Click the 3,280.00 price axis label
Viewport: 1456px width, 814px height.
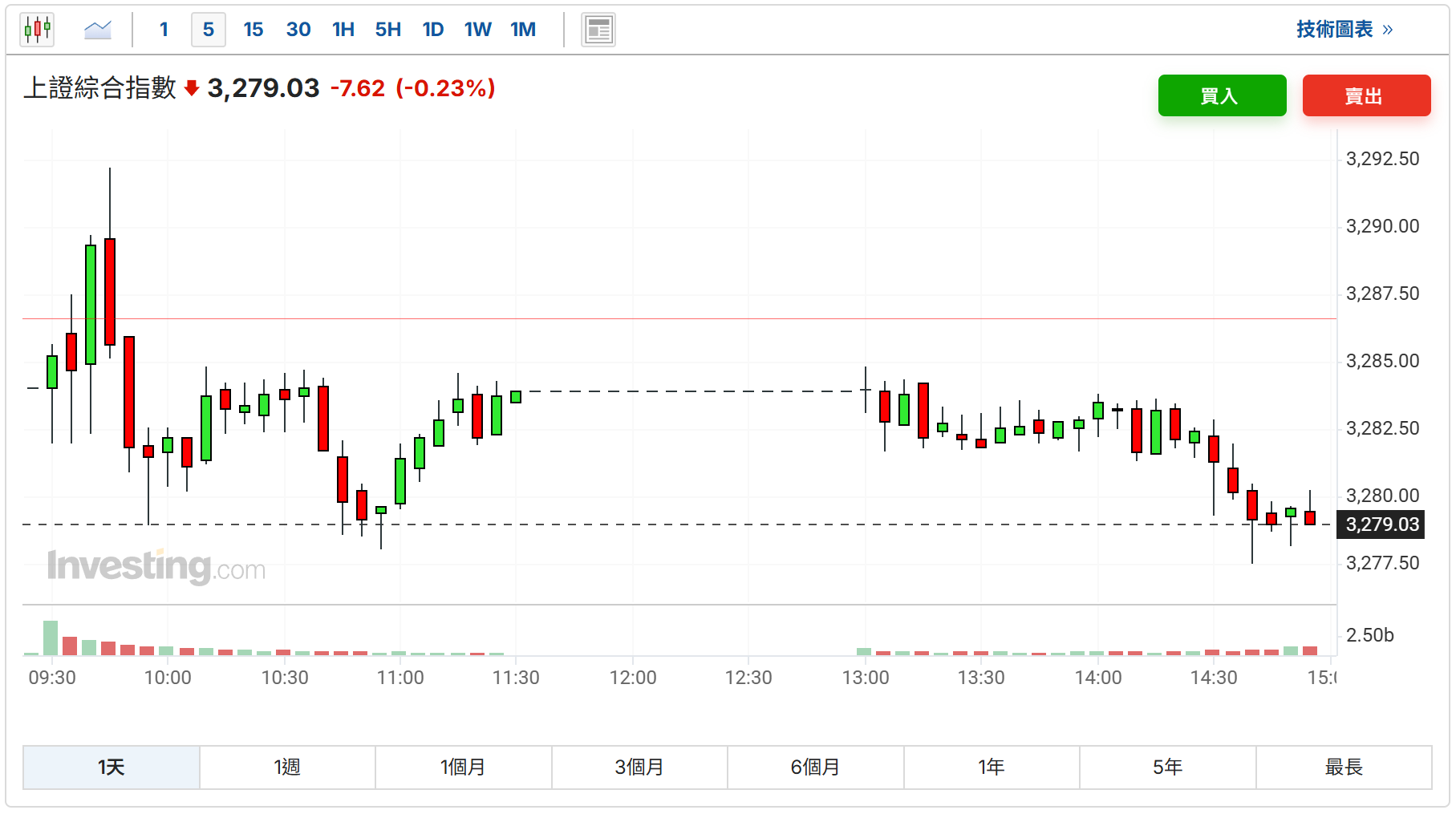[1382, 496]
